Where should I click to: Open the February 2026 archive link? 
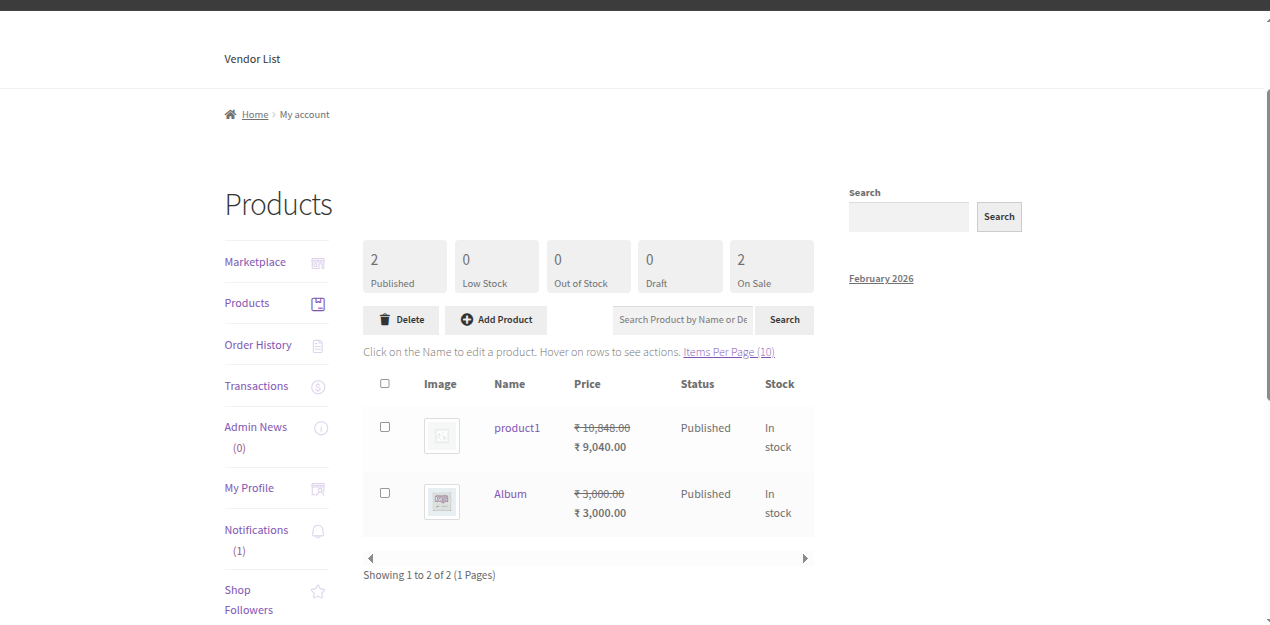(881, 278)
